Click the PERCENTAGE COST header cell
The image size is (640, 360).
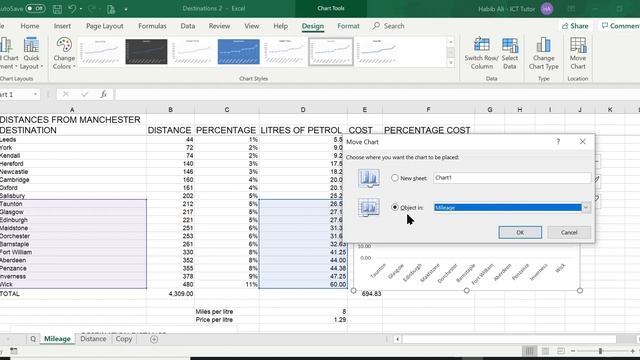point(428,130)
